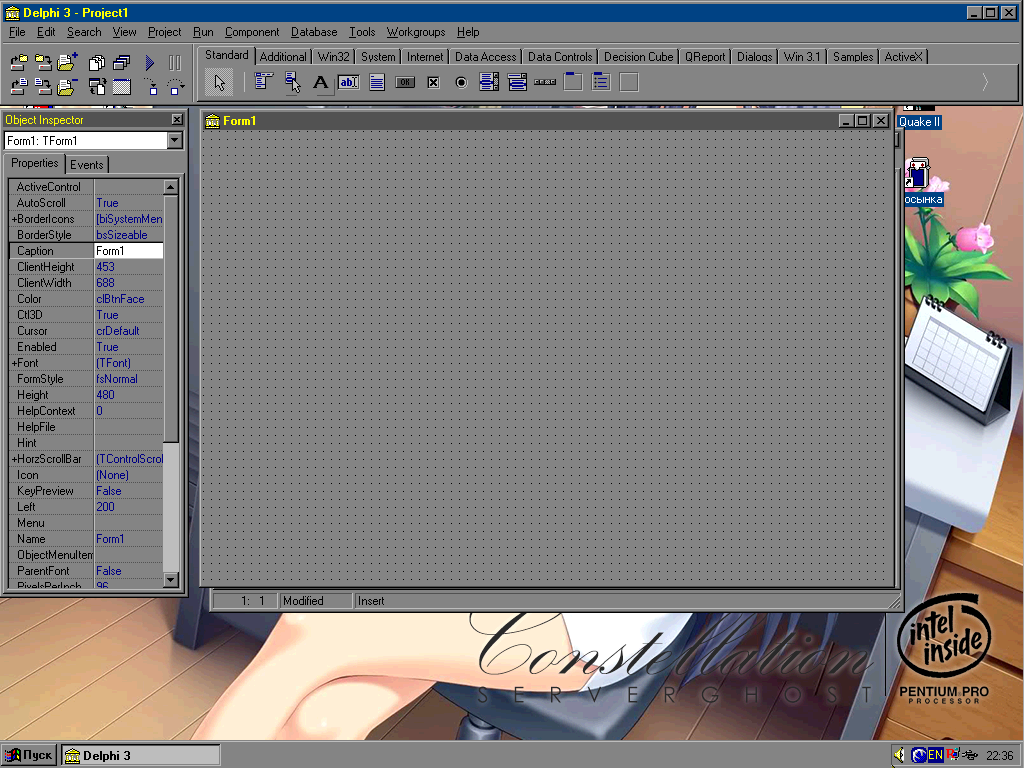This screenshot has height=768, width=1024.
Task: Select the CheckBox component
Action: point(433,82)
